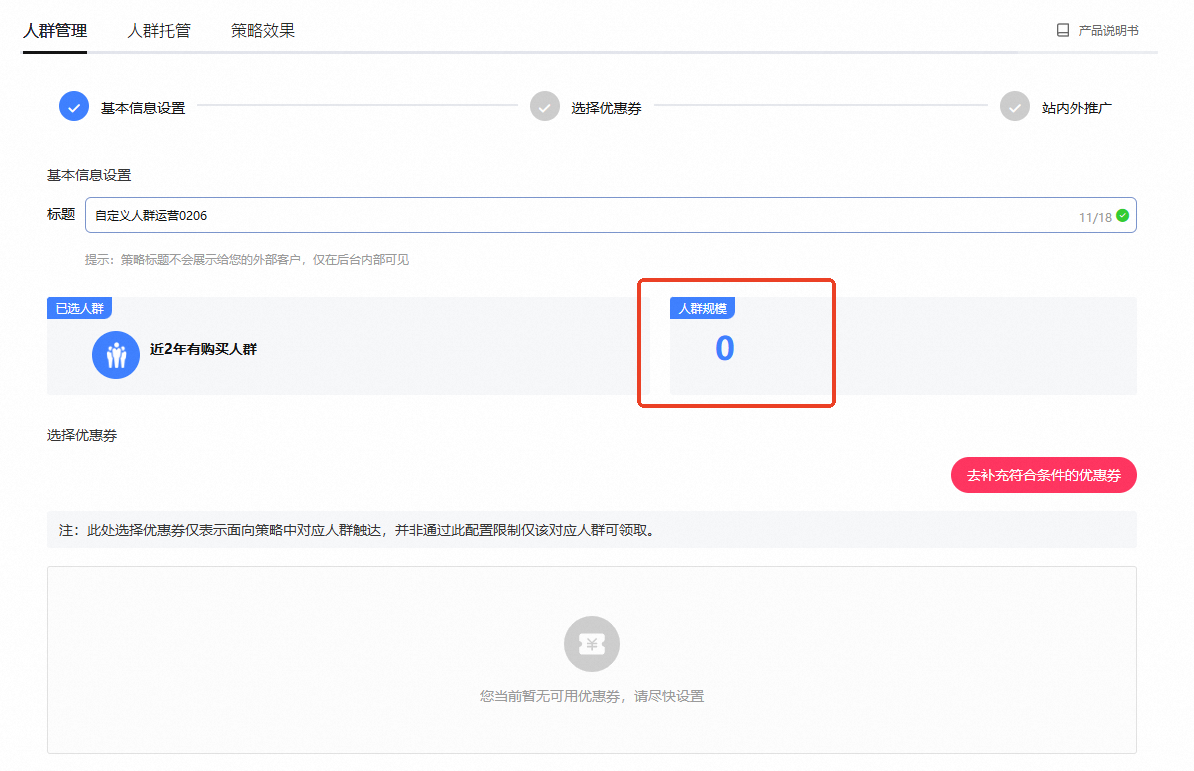
Task: Click the 人群规模 badge
Action: pos(702,308)
